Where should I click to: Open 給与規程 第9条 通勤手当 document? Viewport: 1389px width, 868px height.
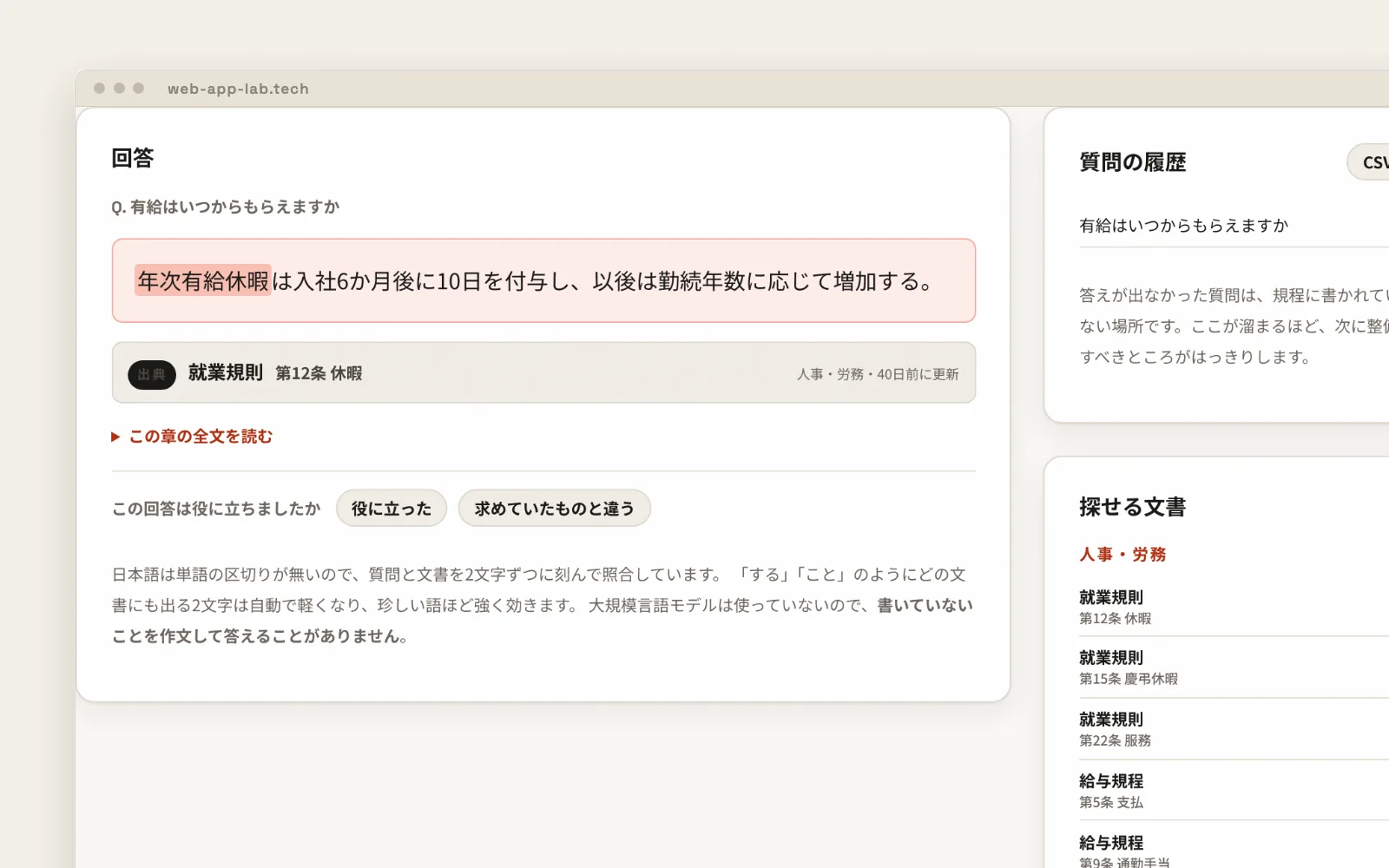(1234, 849)
